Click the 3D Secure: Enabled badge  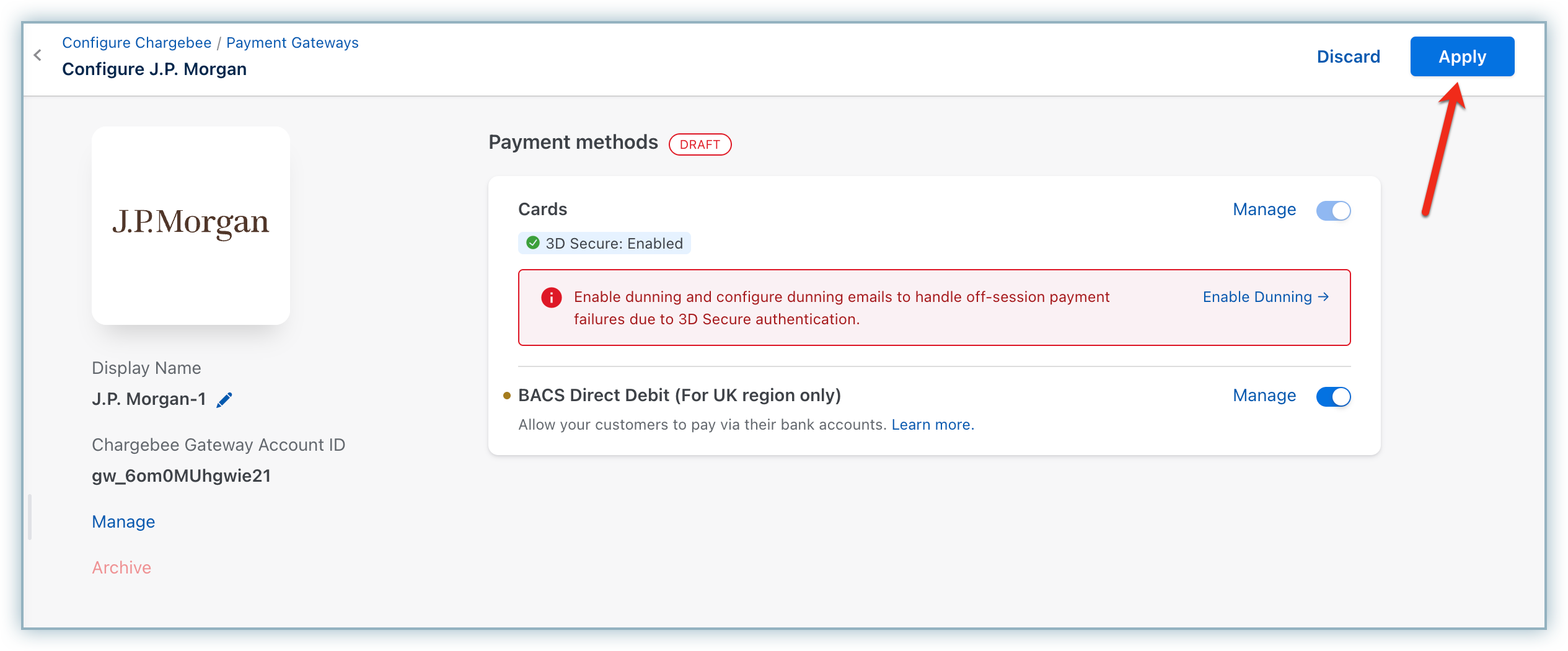pyautogui.click(x=604, y=244)
